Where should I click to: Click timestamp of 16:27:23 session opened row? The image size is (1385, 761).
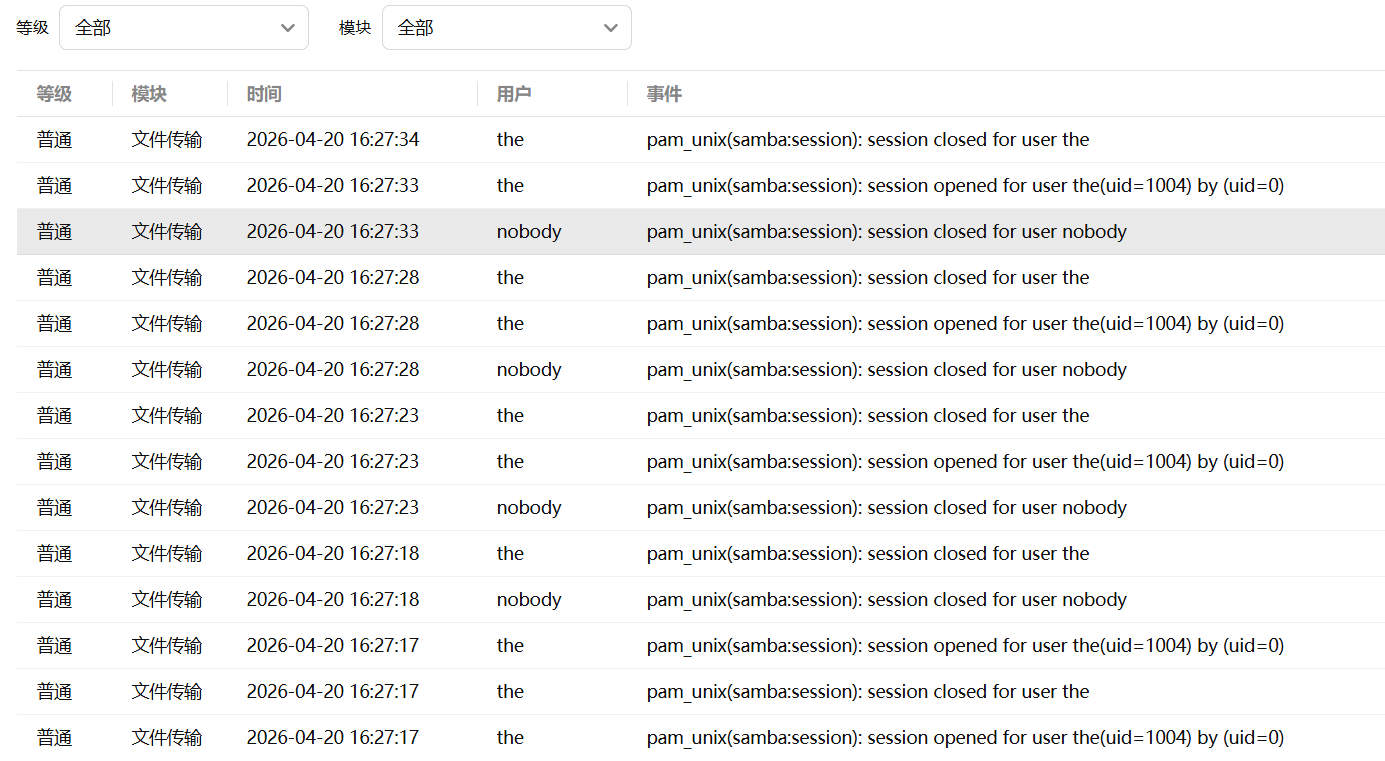click(x=333, y=462)
